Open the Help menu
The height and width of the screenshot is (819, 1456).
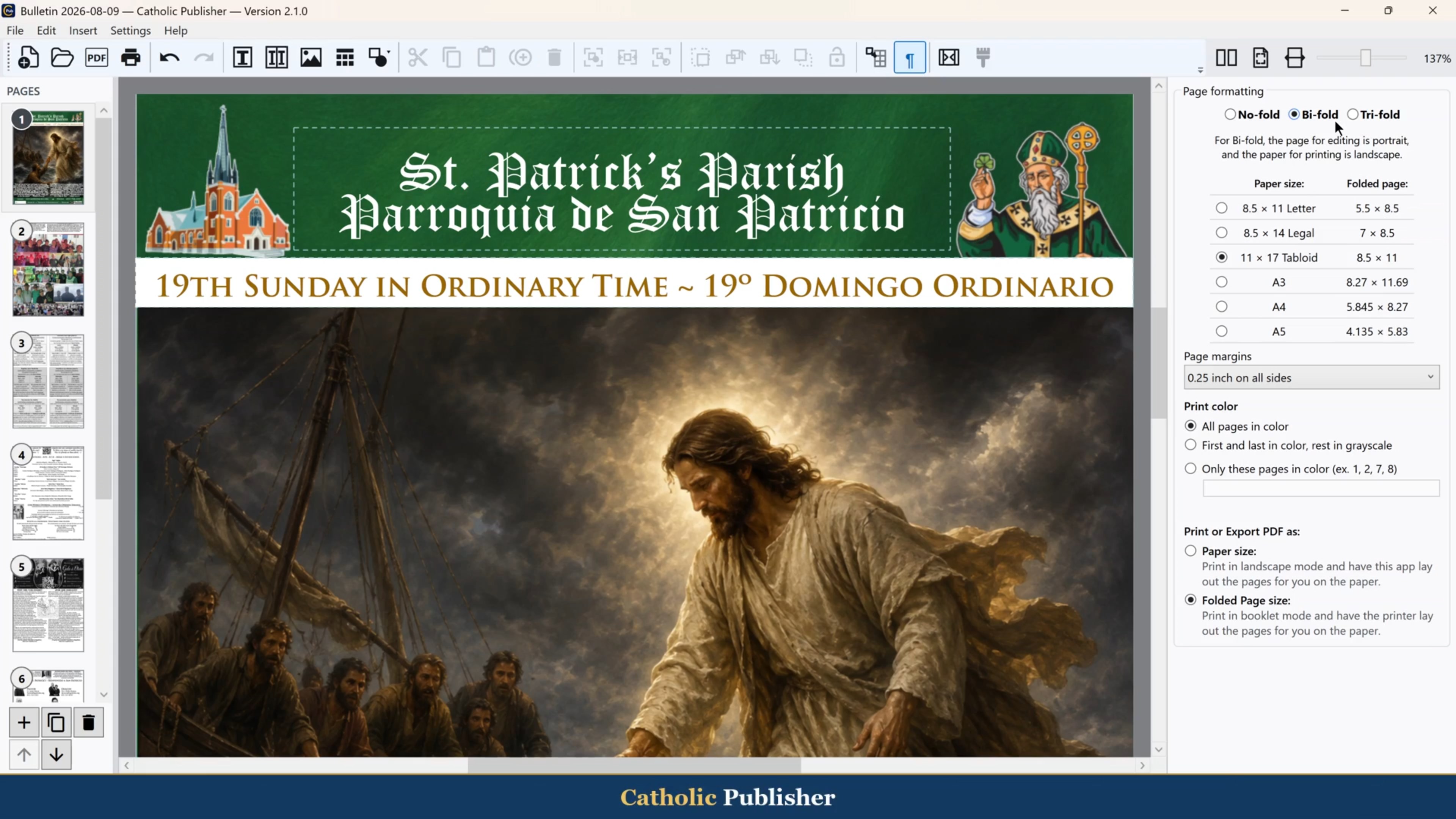(176, 30)
